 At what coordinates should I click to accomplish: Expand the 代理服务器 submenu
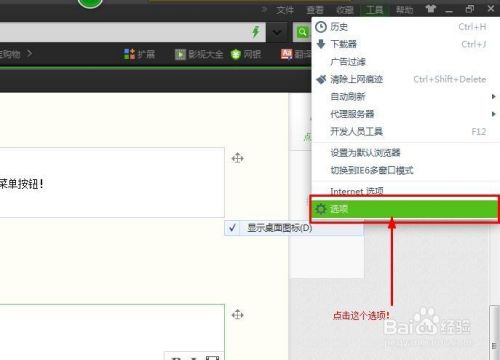[x=405, y=114]
